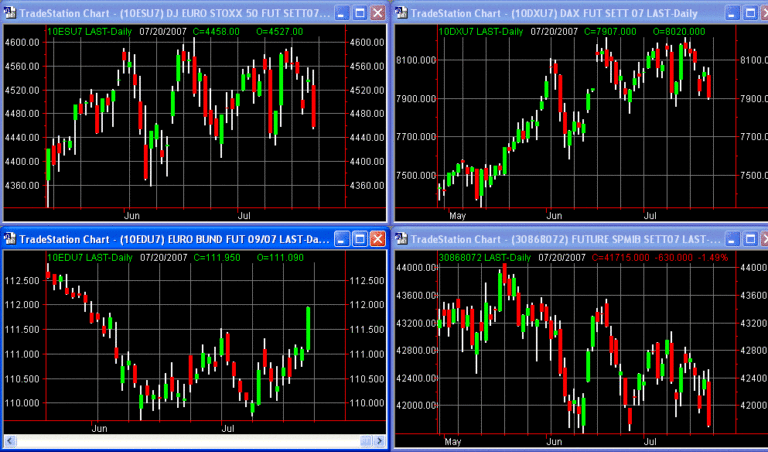Minimize the DJ Euro Stoxx 50 chart window
768x452 pixels.
(x=339, y=13)
